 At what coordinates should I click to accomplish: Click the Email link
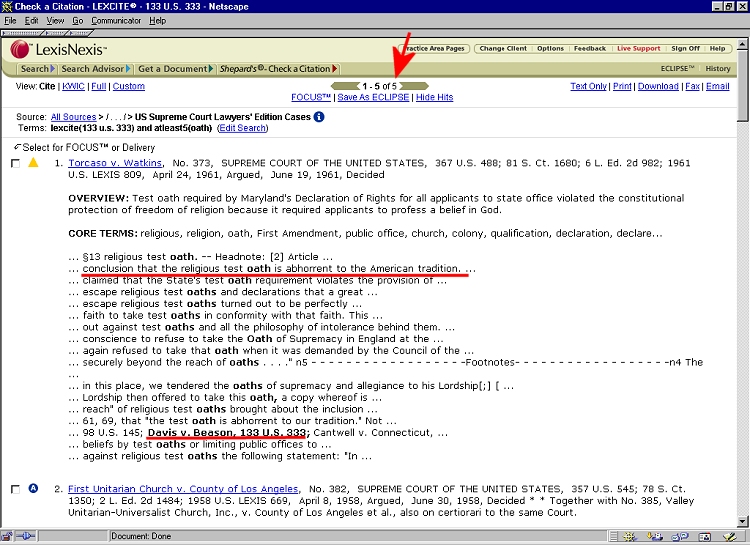coord(717,86)
